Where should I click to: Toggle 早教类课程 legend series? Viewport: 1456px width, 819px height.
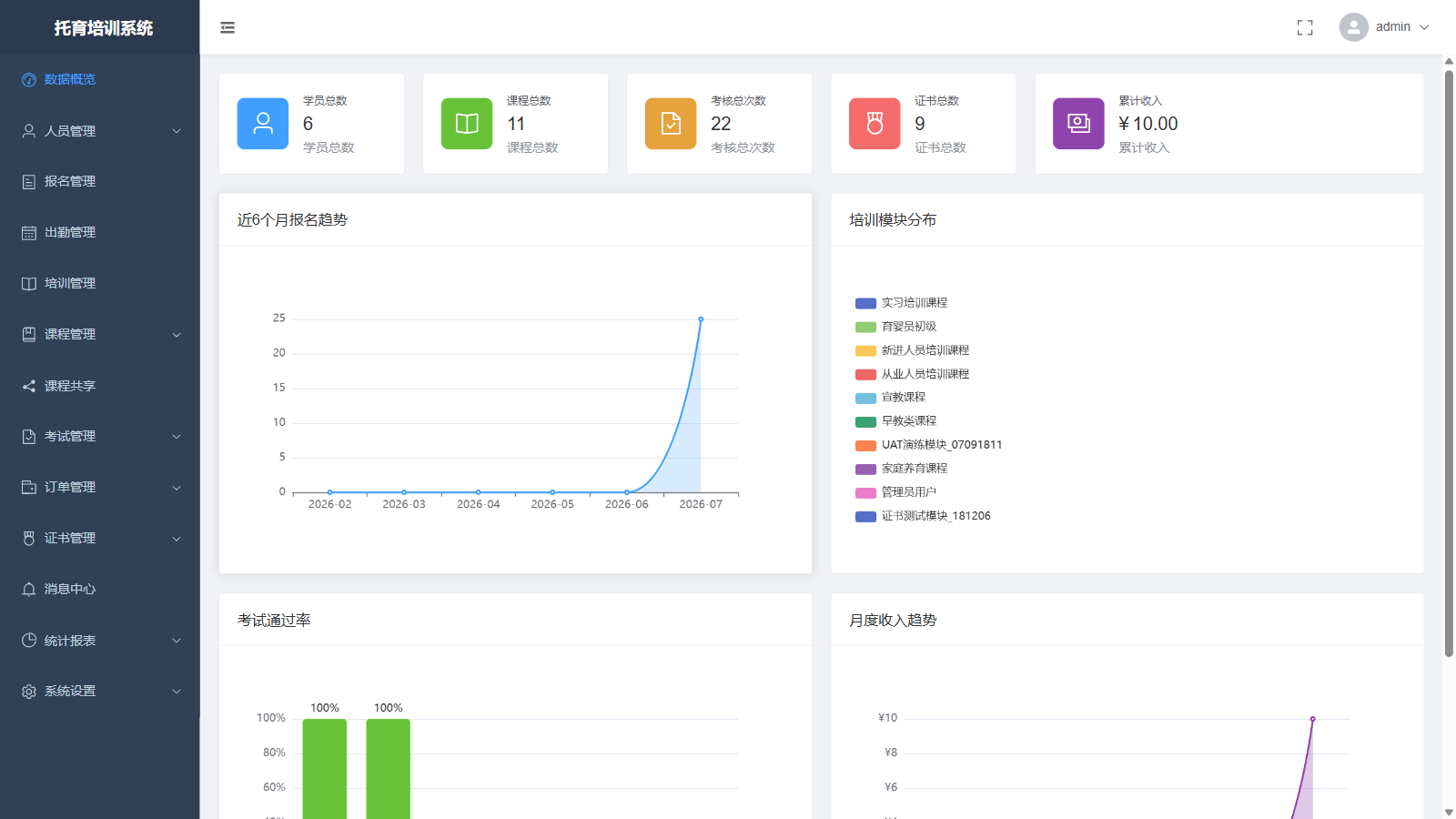[x=896, y=421]
